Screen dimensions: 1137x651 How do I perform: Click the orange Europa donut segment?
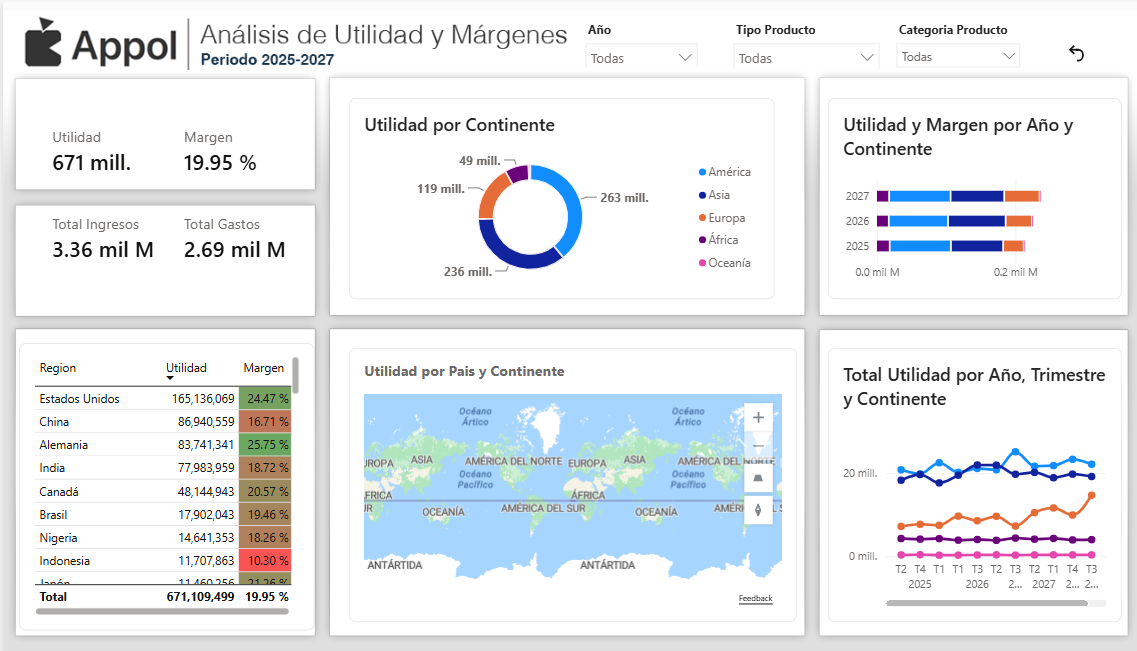pos(491,194)
